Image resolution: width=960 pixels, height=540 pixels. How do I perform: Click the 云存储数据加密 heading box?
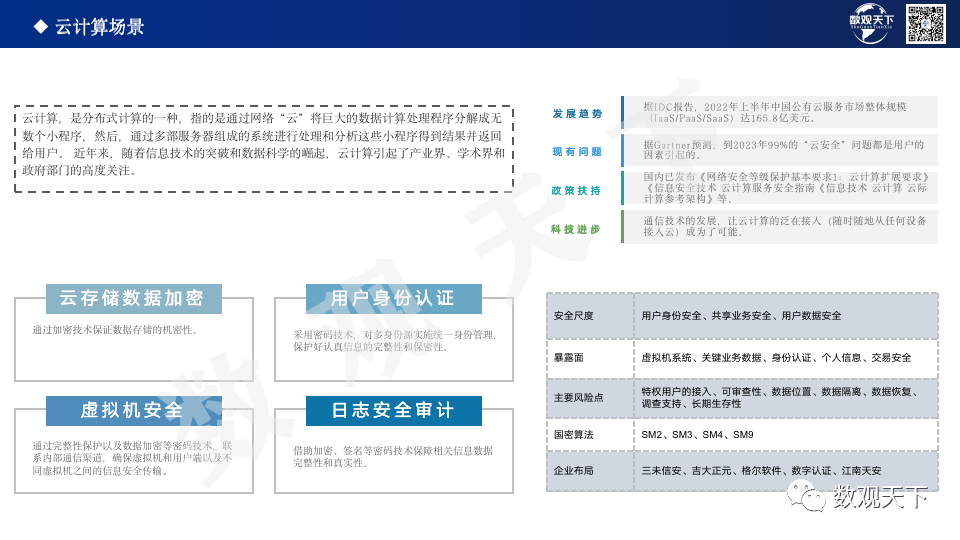133,299
